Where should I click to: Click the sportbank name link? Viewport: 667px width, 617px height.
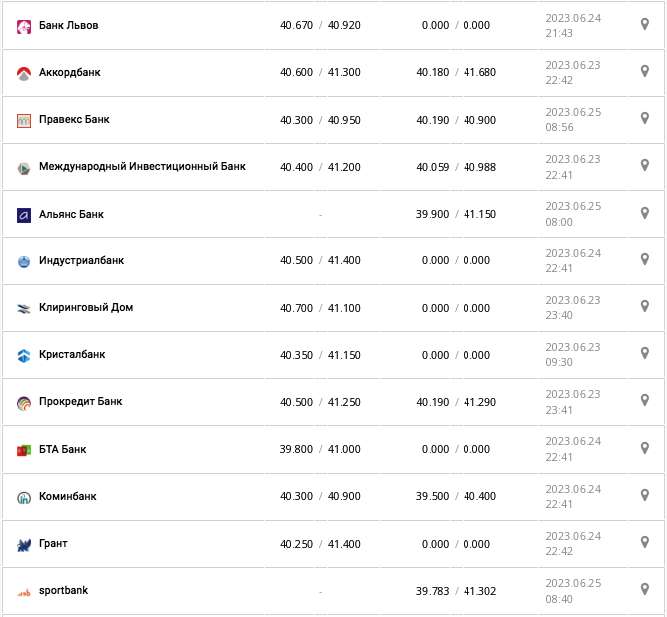click(64, 591)
